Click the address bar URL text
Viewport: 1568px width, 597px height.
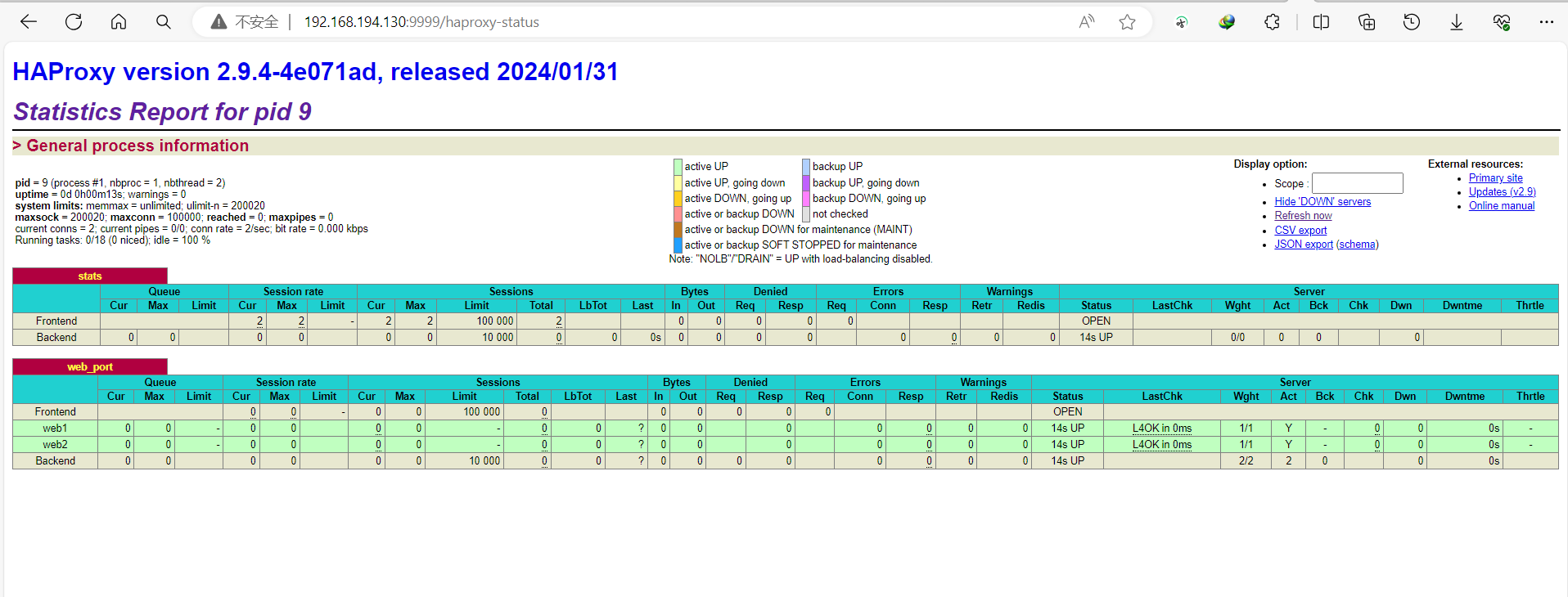(x=421, y=22)
